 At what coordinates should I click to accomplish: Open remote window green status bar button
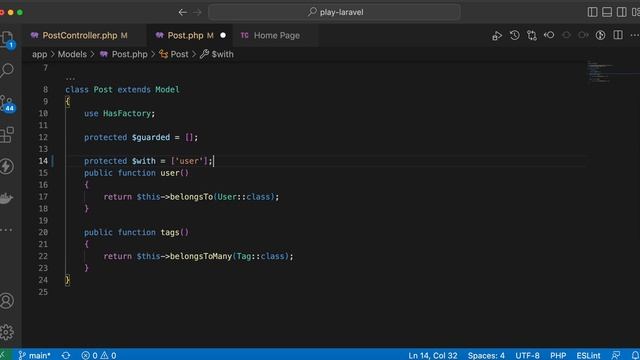[x=3, y=356]
